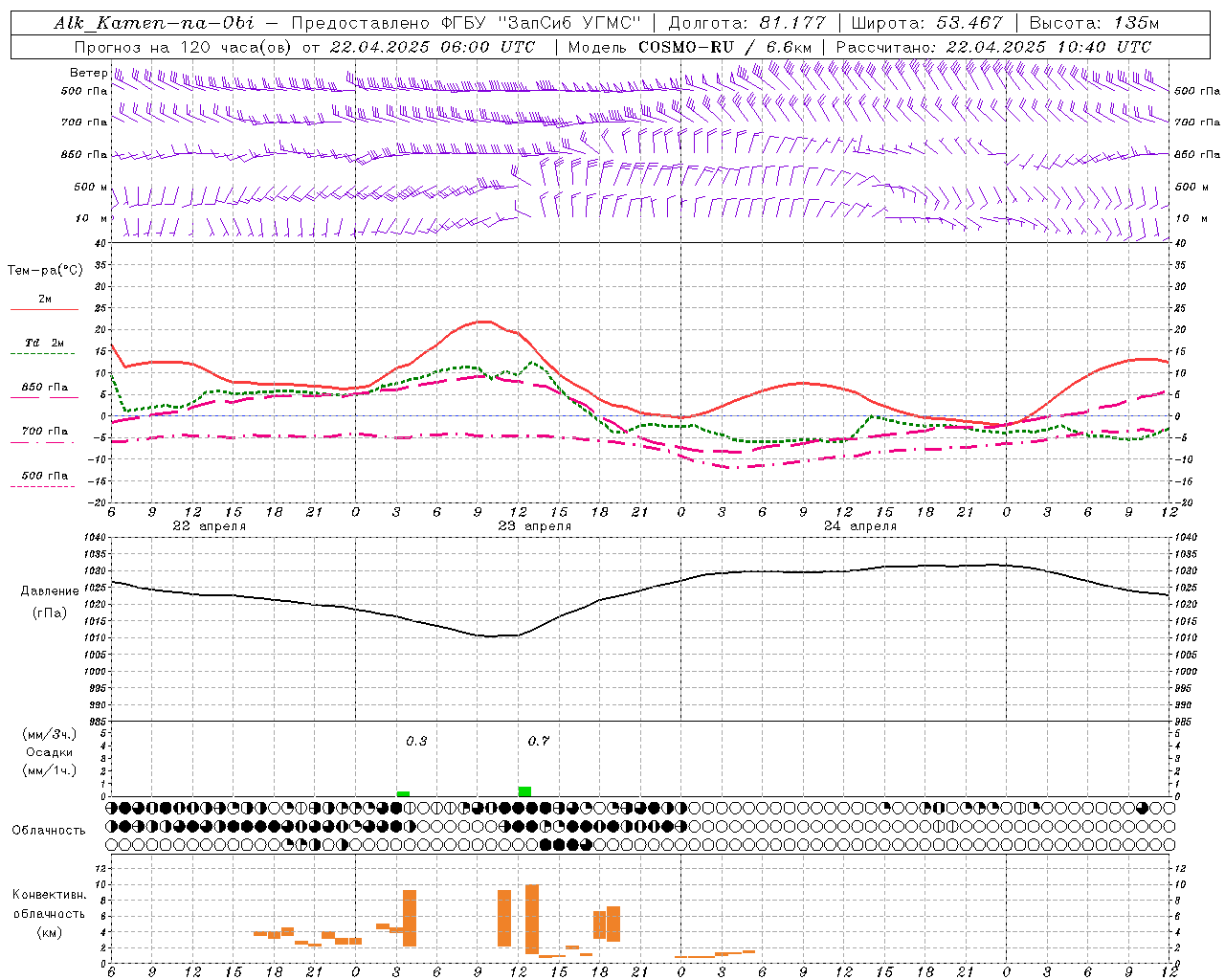Click the Высота: 135м header value
The image size is (1225, 980).
(1094, 23)
